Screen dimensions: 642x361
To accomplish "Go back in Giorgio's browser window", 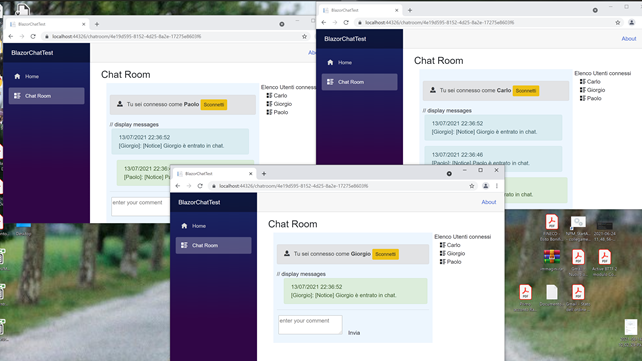I will (178, 186).
